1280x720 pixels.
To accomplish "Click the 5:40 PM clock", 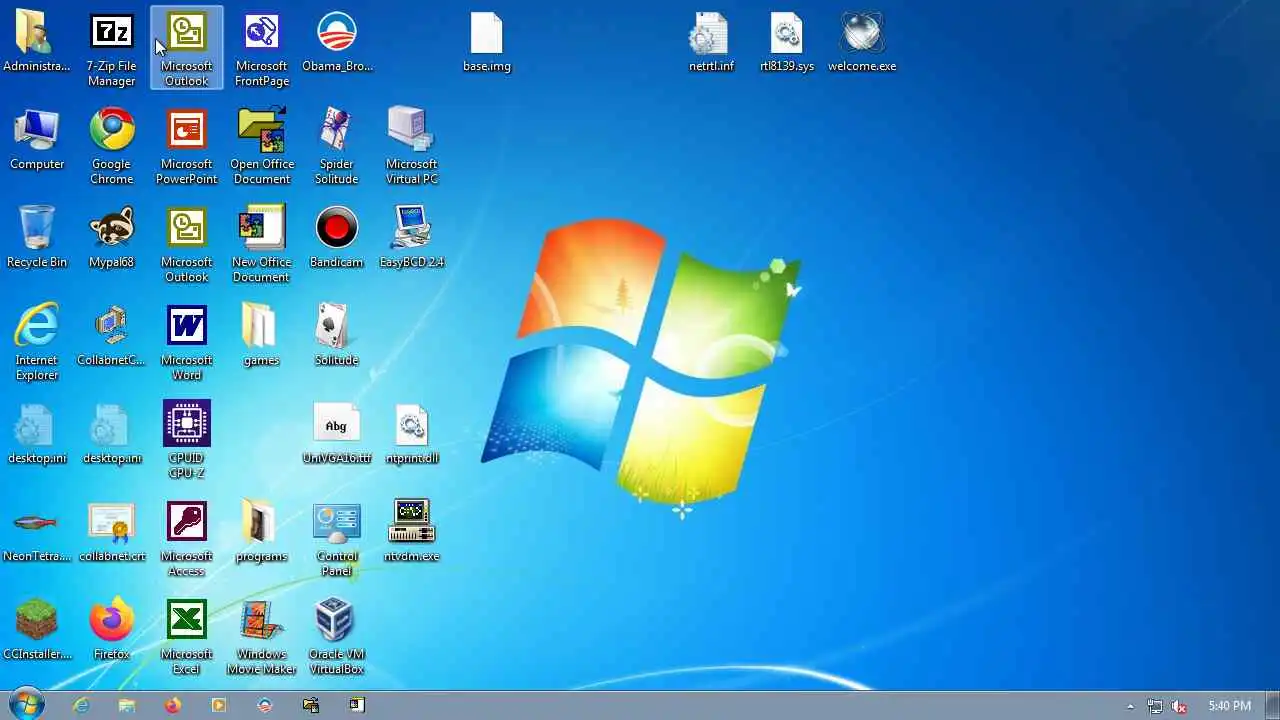I will [x=1229, y=706].
